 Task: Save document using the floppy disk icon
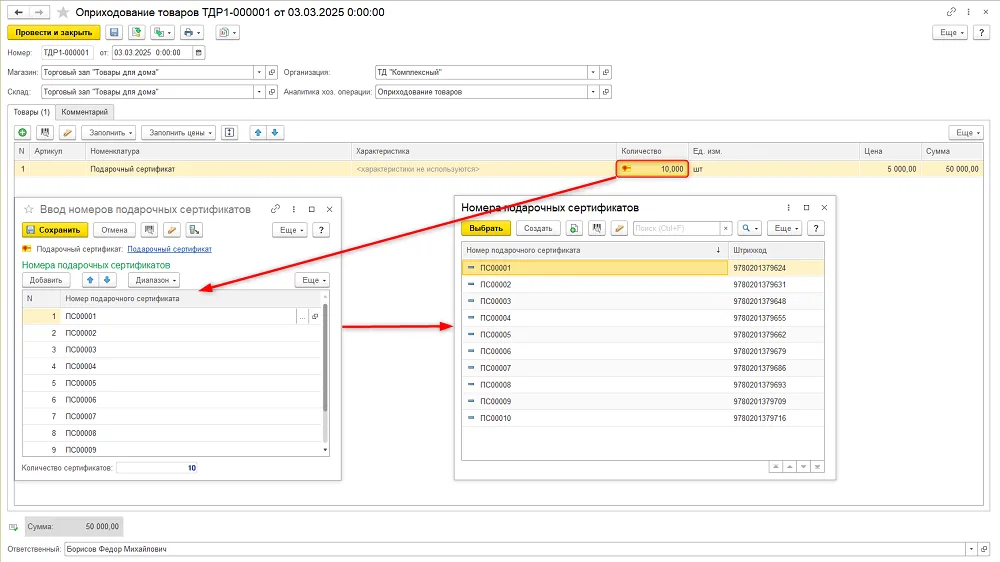114,33
